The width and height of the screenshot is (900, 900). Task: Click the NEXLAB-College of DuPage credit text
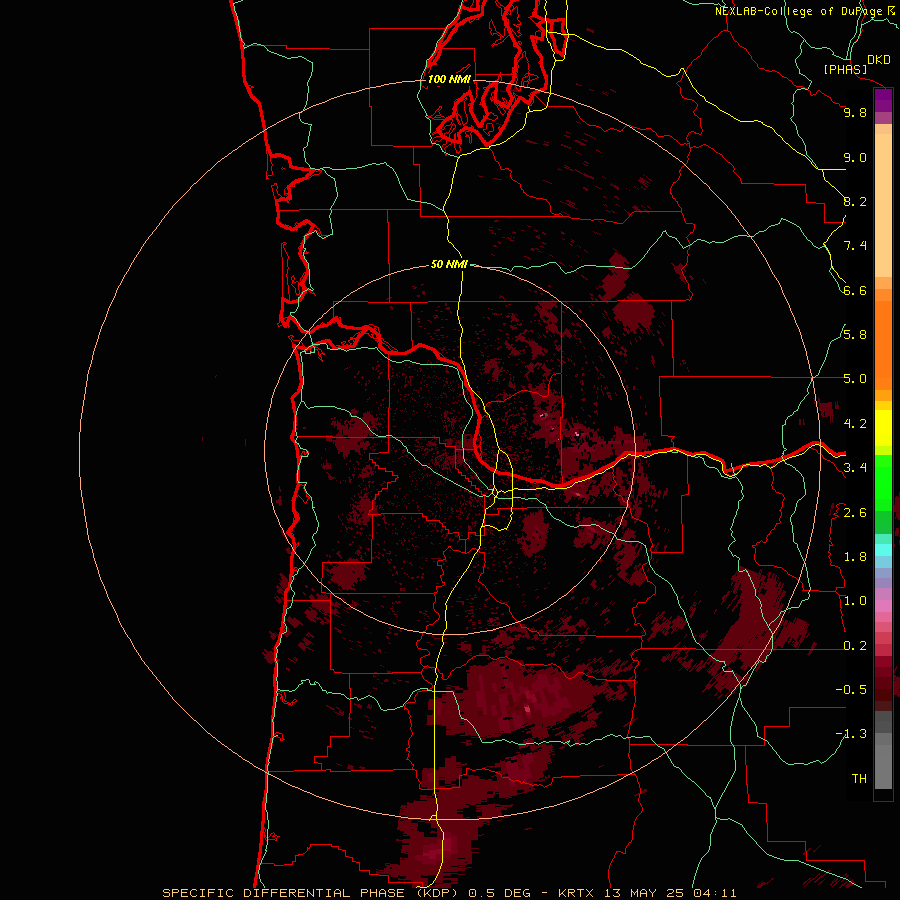pyautogui.click(x=799, y=11)
